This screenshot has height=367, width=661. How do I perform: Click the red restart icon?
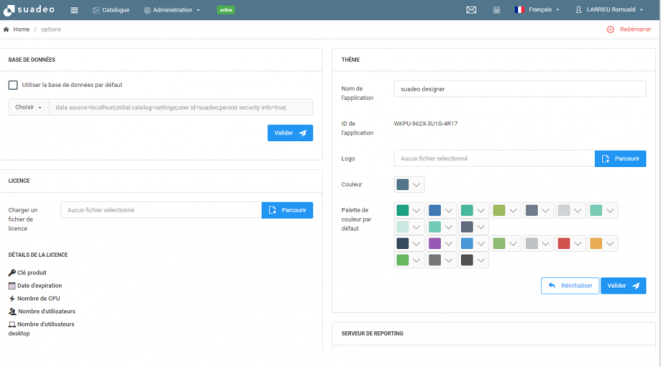610,29
